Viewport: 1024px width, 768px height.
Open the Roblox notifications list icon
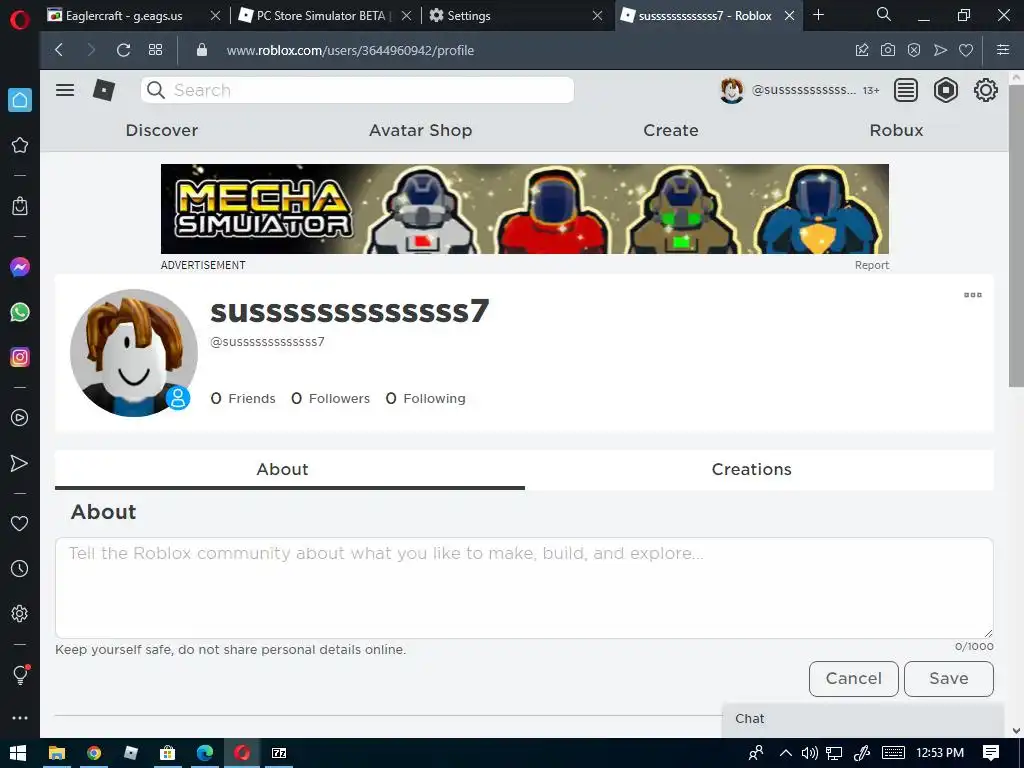tap(906, 90)
